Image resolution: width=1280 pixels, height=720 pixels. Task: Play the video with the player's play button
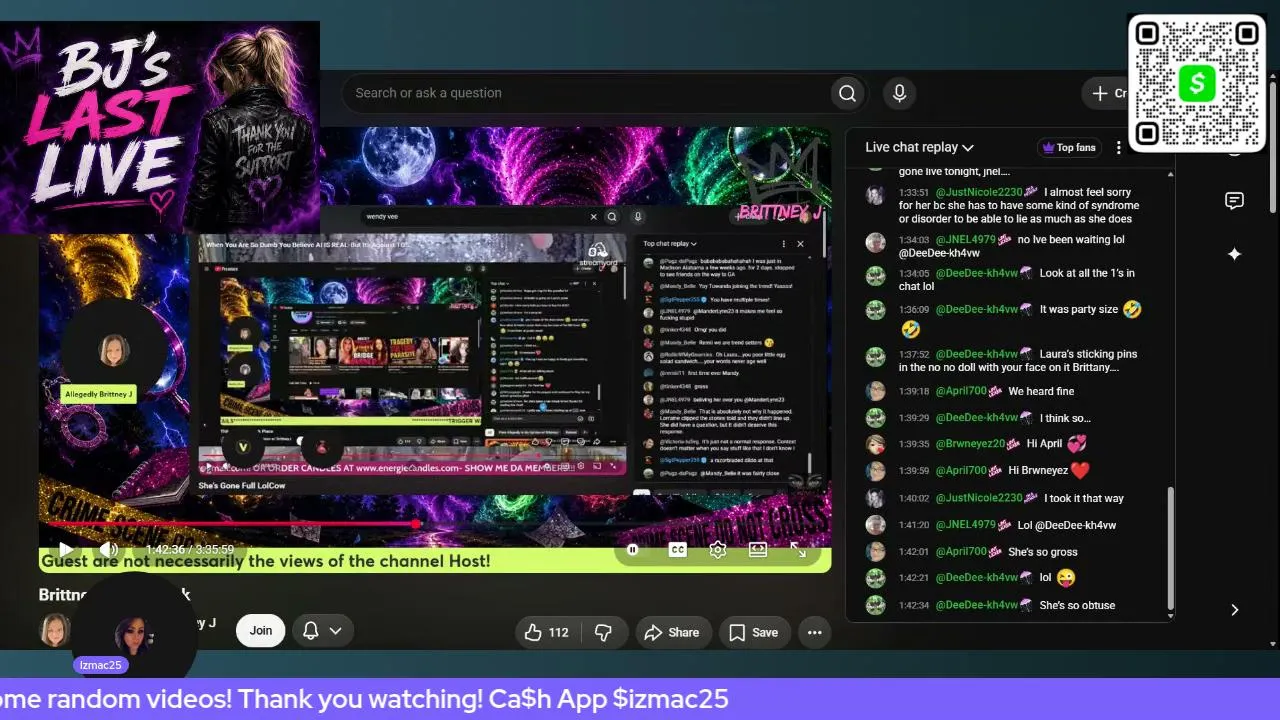[x=65, y=549]
